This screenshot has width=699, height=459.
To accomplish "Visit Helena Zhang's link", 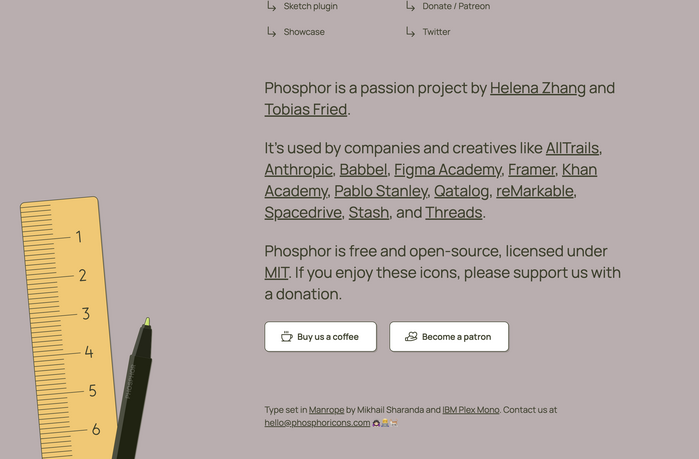I will point(537,88).
